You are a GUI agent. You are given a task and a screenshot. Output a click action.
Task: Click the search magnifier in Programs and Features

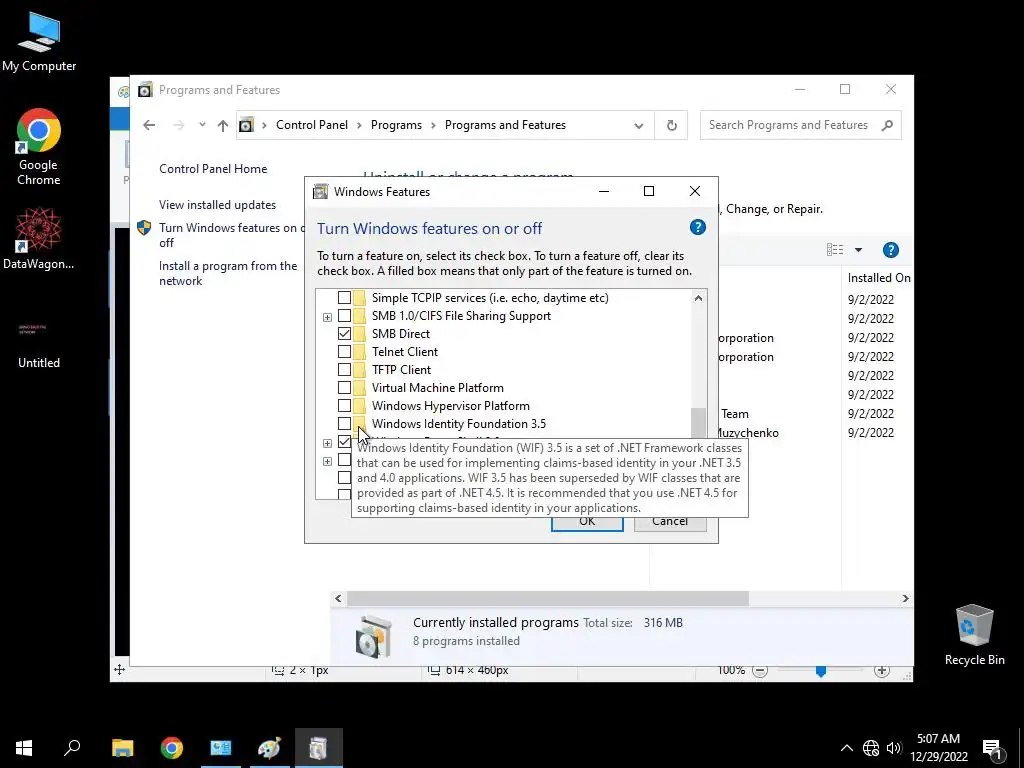pyautogui.click(x=887, y=125)
